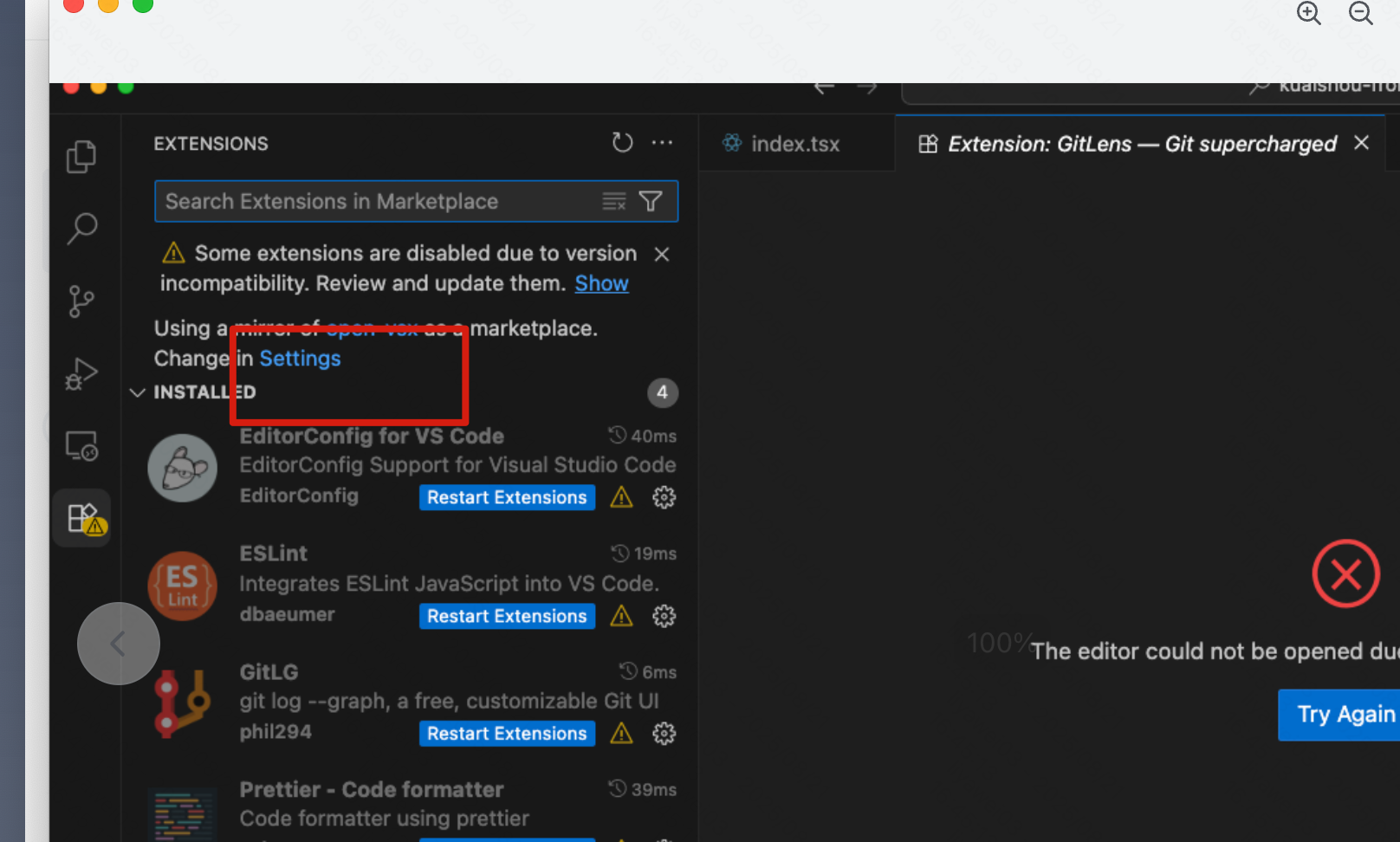Screen dimensions: 1400x842
Task: Collapse the INSTALLED section
Action: [x=137, y=392]
